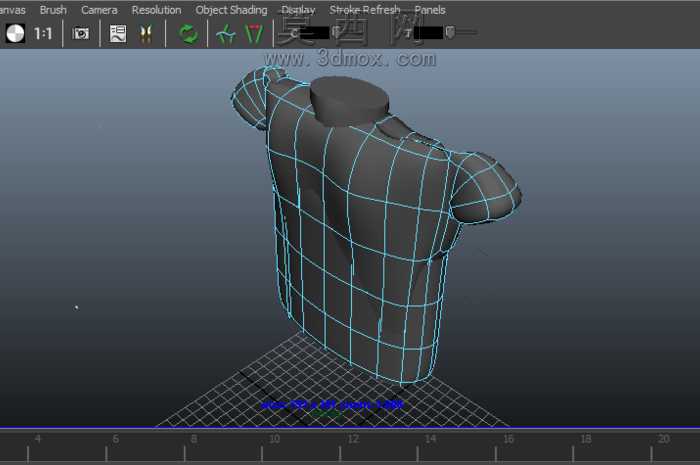Viewport: 700px width, 465px height.
Task: Open the Object Shading menu
Action: pos(231,10)
